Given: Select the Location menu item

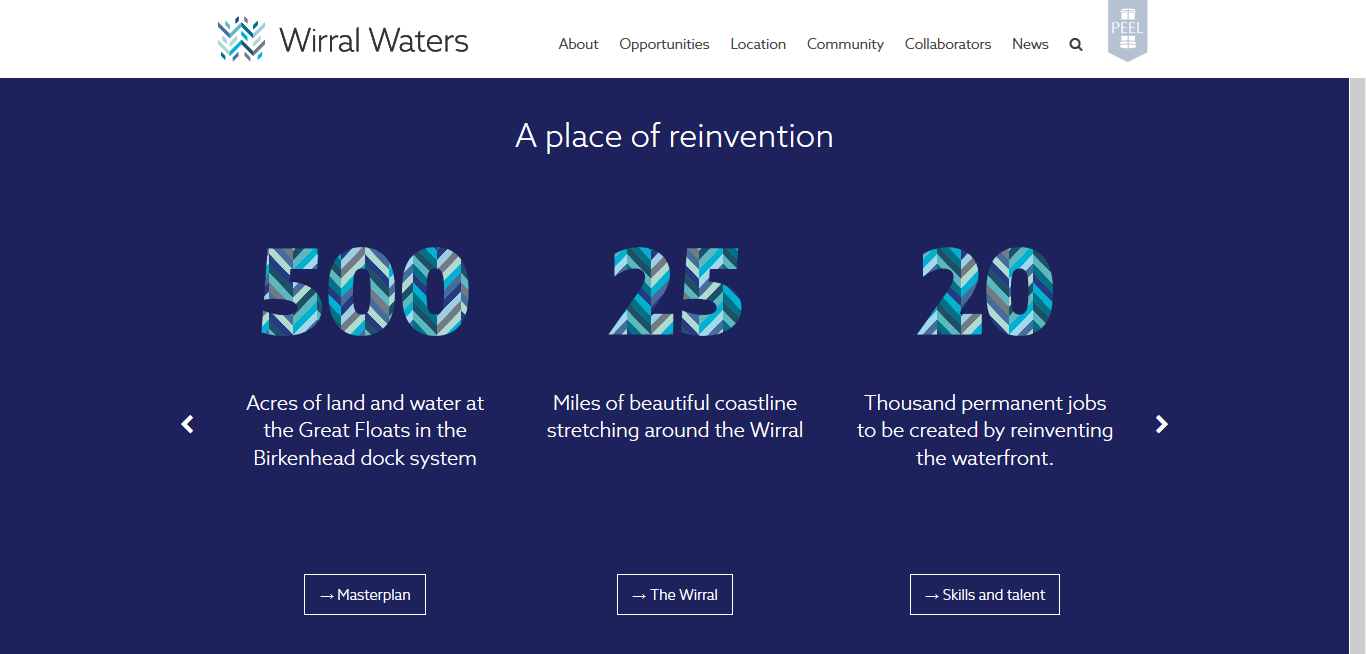Looking at the screenshot, I should click(758, 44).
